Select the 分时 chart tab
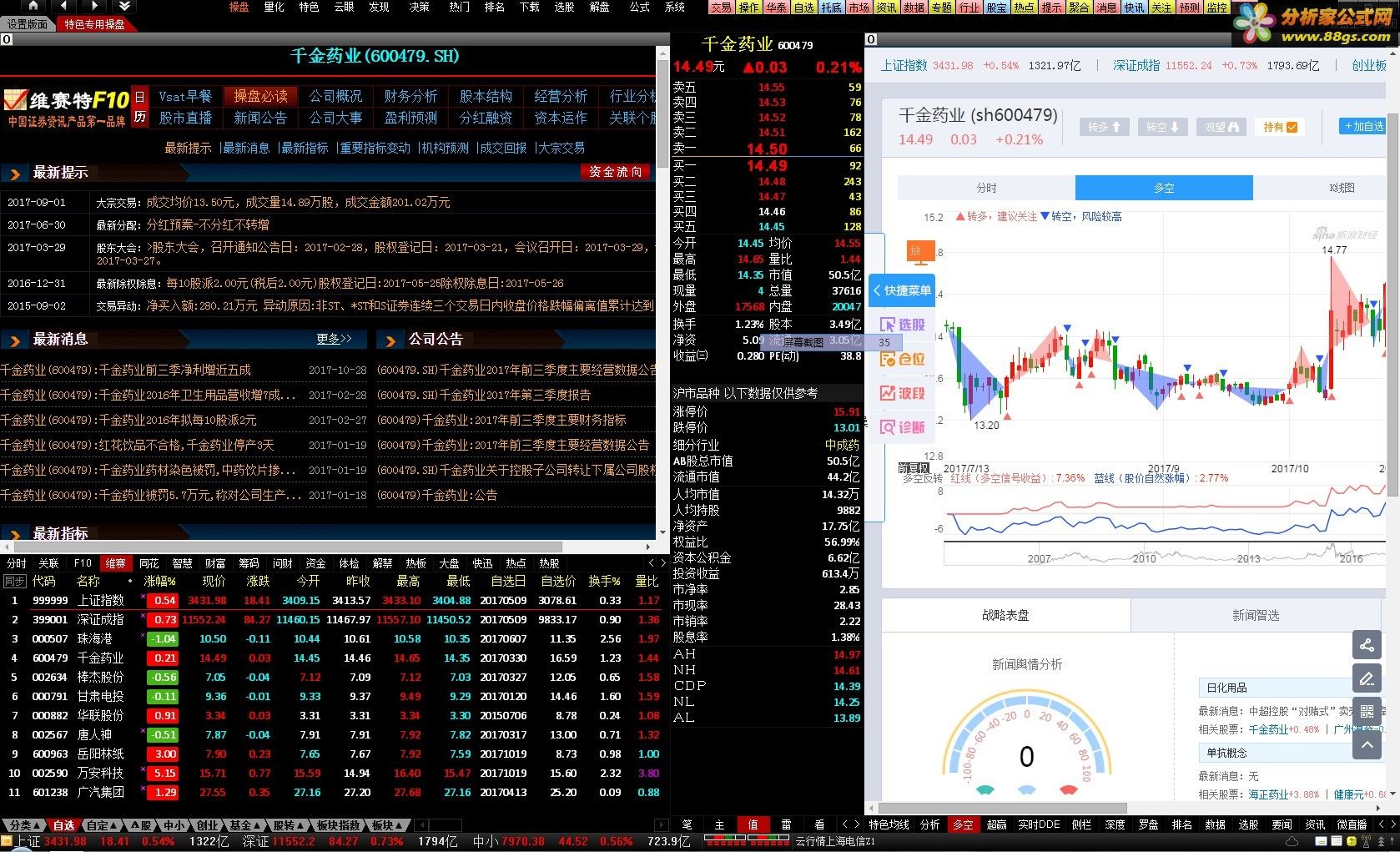The height and width of the screenshot is (852, 1400). click(x=986, y=188)
